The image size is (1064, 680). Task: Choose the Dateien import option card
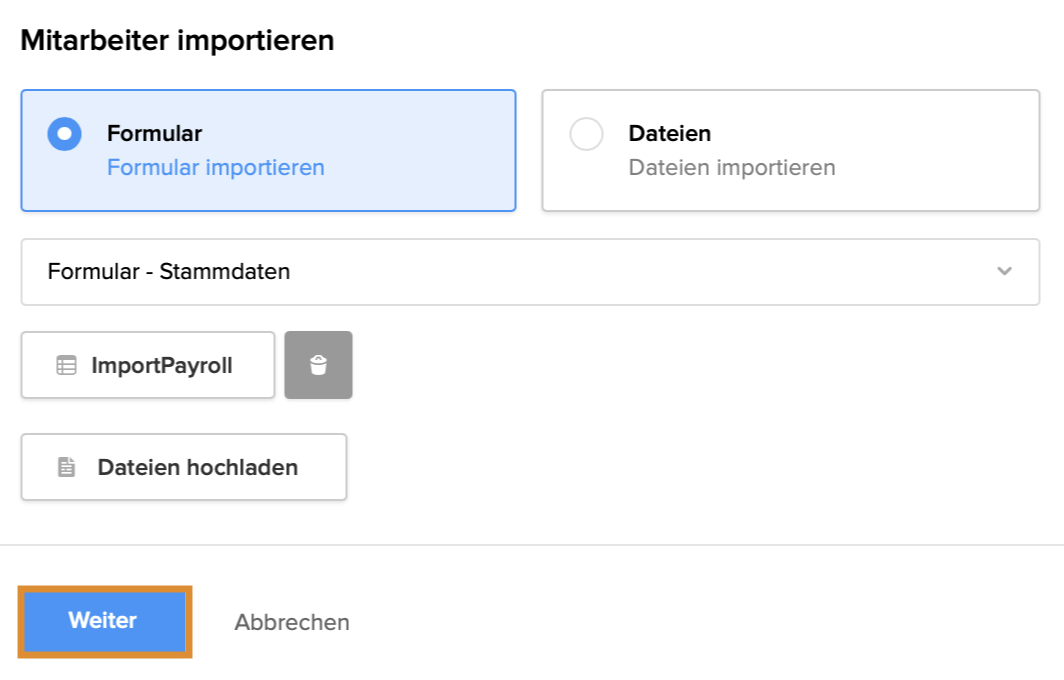tap(790, 150)
